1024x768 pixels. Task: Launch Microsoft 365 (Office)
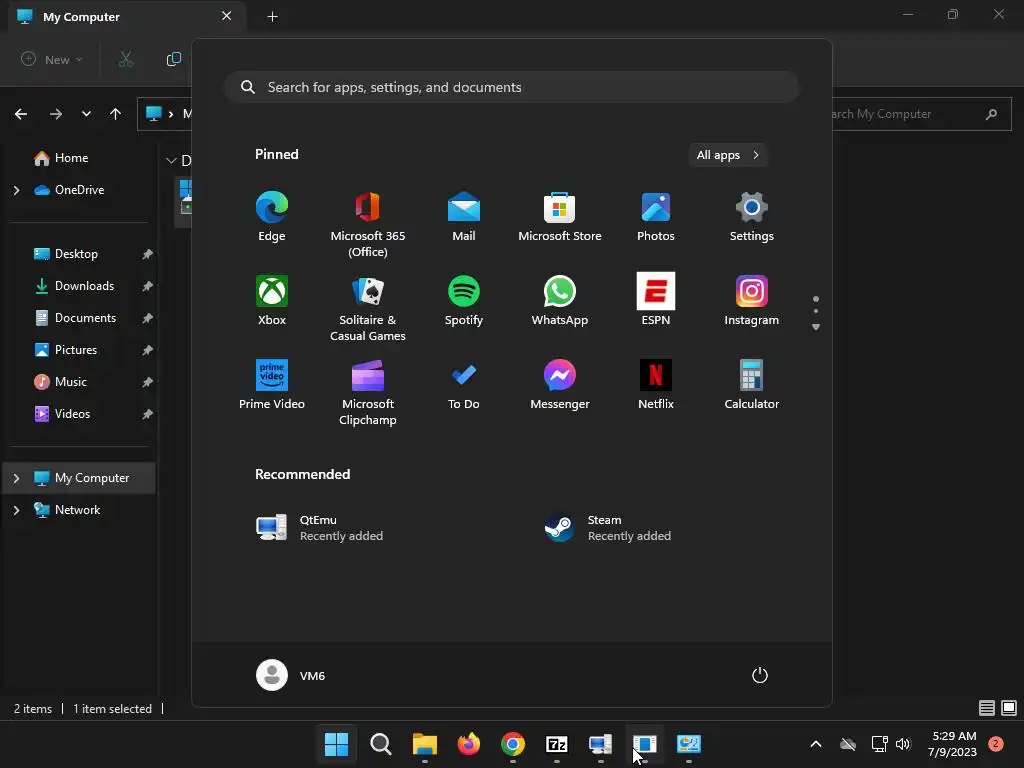point(368,225)
